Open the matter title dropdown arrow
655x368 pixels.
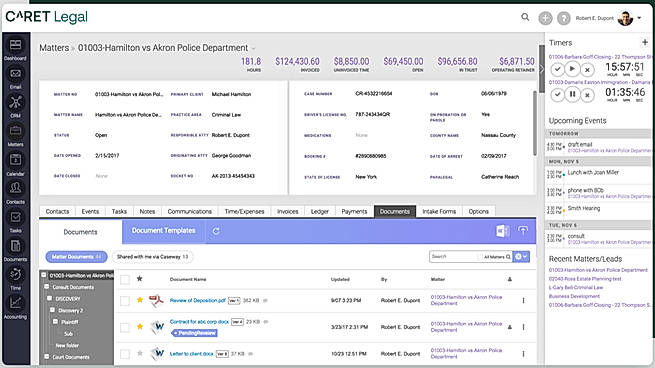[x=253, y=49]
